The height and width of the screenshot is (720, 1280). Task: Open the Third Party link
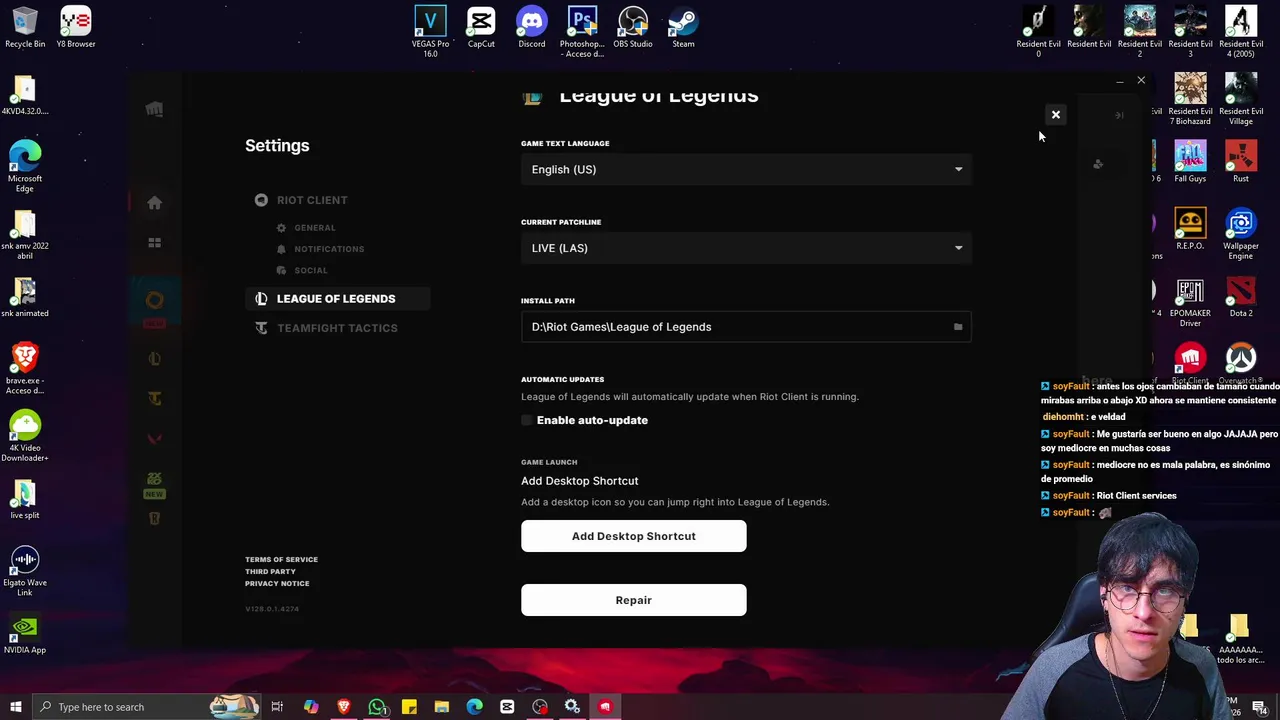270,572
